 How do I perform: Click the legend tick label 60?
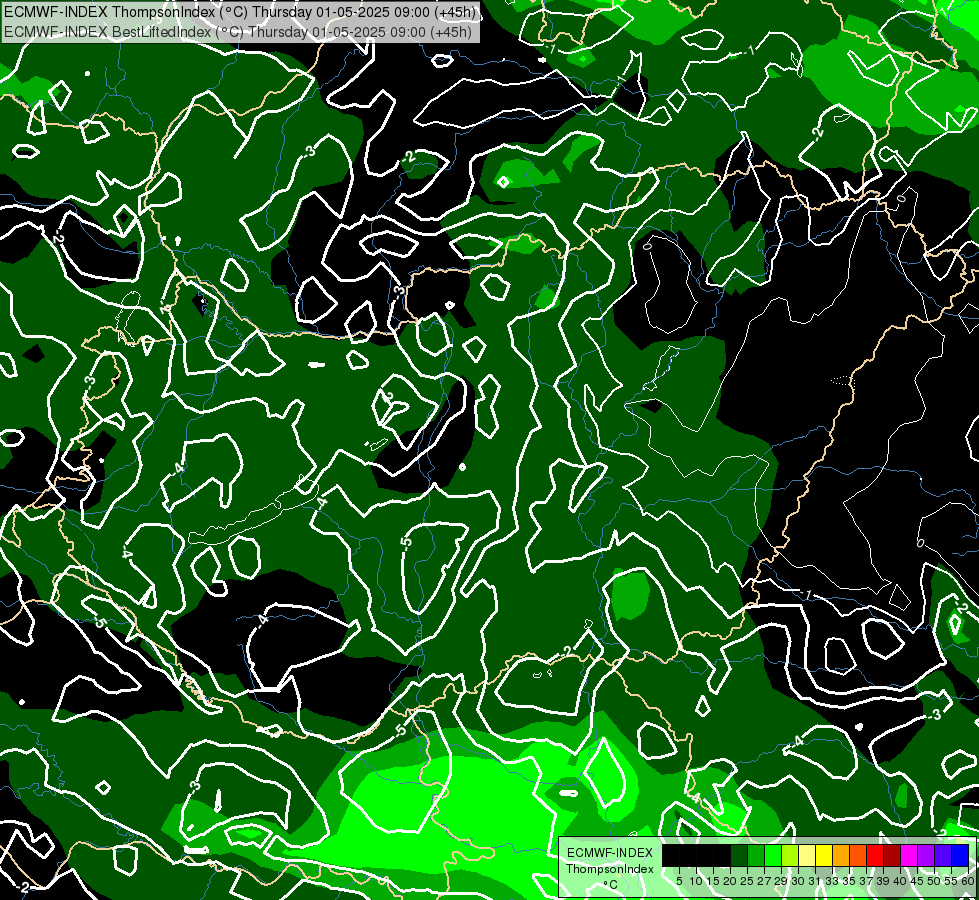coord(968,881)
